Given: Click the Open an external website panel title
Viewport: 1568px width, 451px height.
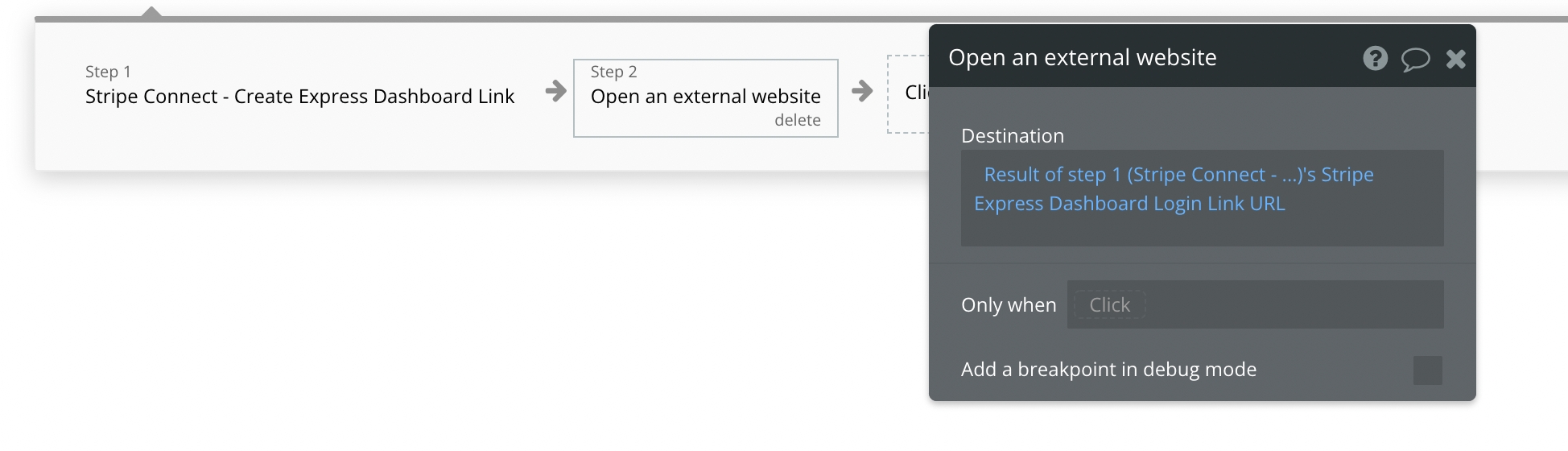Looking at the screenshot, I should point(1082,58).
